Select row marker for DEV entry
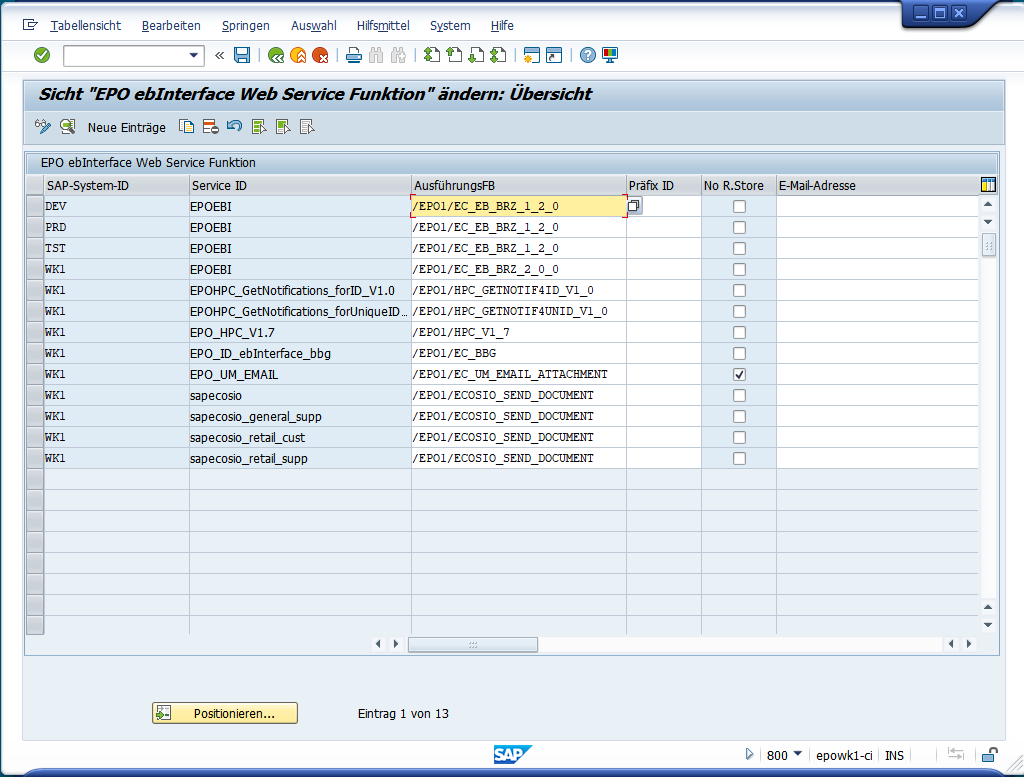This screenshot has width=1024, height=777. point(35,206)
